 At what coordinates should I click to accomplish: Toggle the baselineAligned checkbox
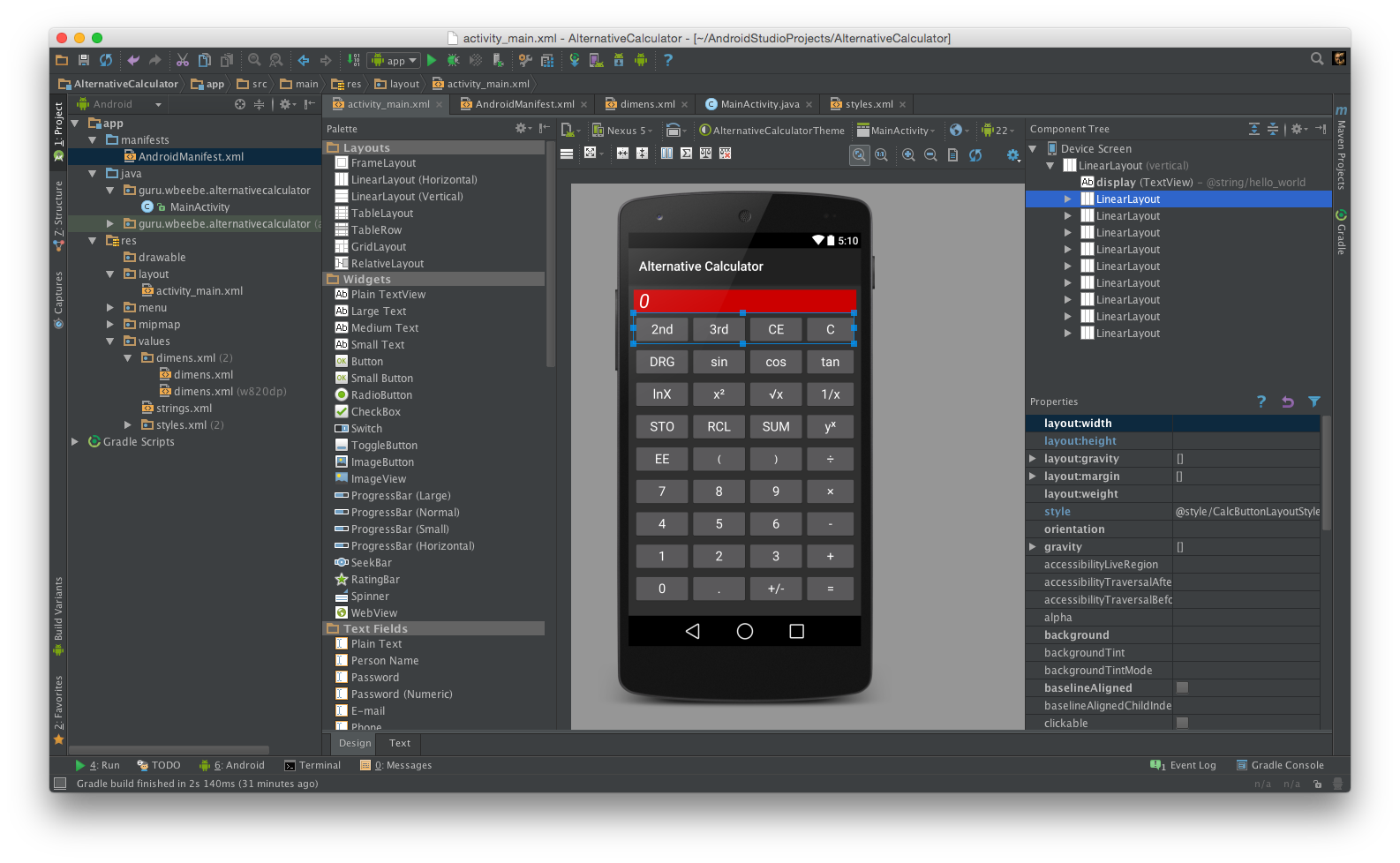1182,687
